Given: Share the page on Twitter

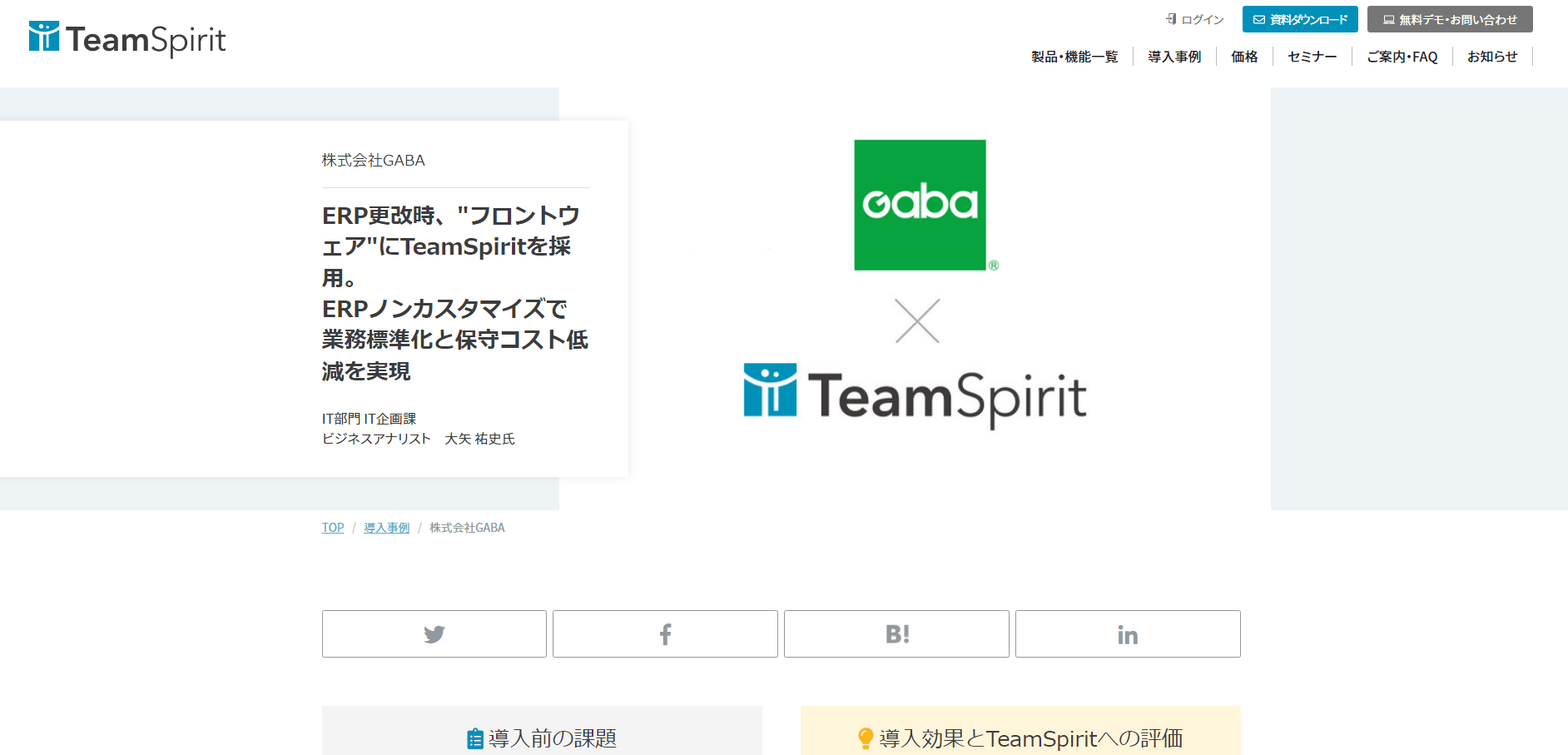Looking at the screenshot, I should click(434, 634).
